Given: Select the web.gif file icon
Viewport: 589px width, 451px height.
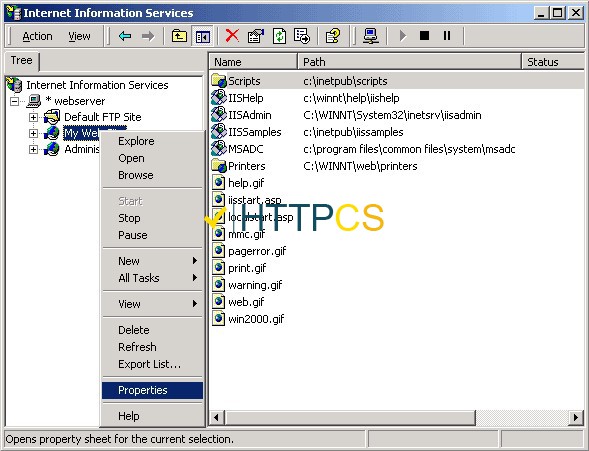Looking at the screenshot, I should (219, 302).
